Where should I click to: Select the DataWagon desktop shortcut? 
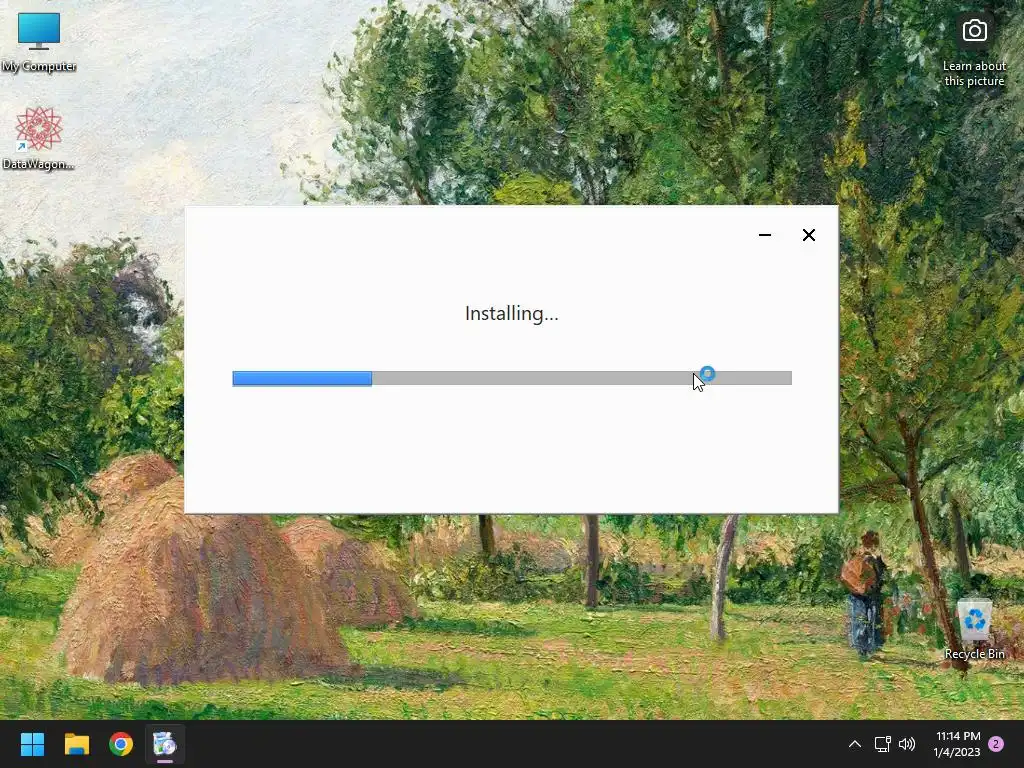(39, 138)
